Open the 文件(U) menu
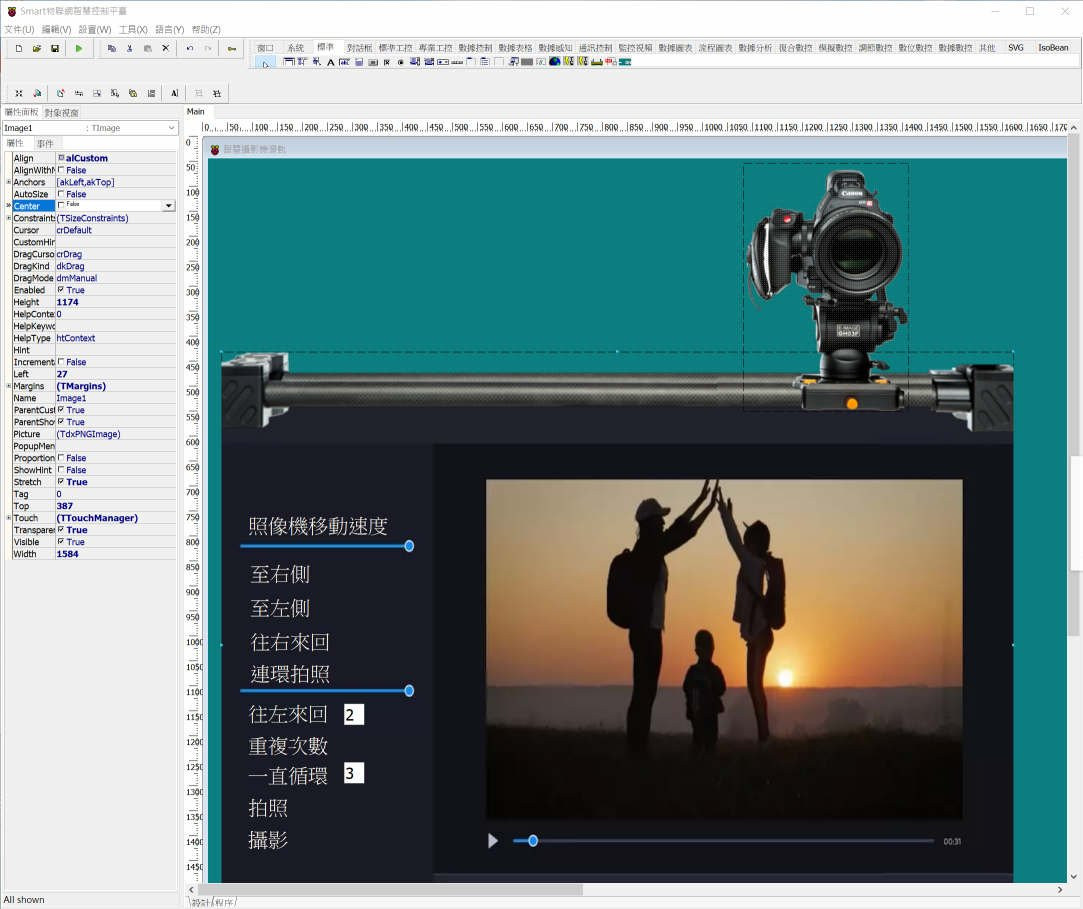This screenshot has width=1083, height=909. point(19,30)
